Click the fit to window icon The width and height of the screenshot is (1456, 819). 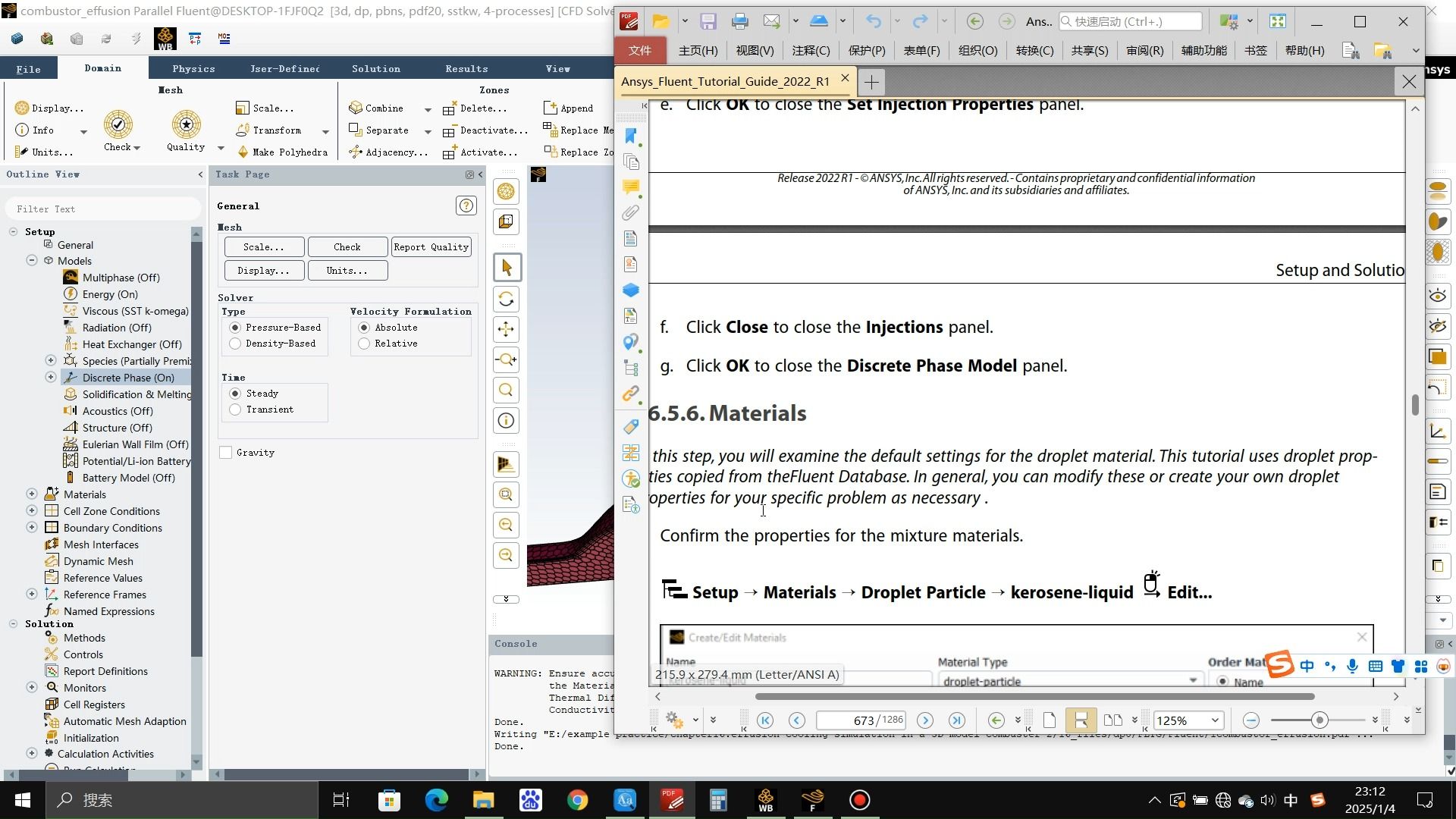pyautogui.click(x=507, y=494)
